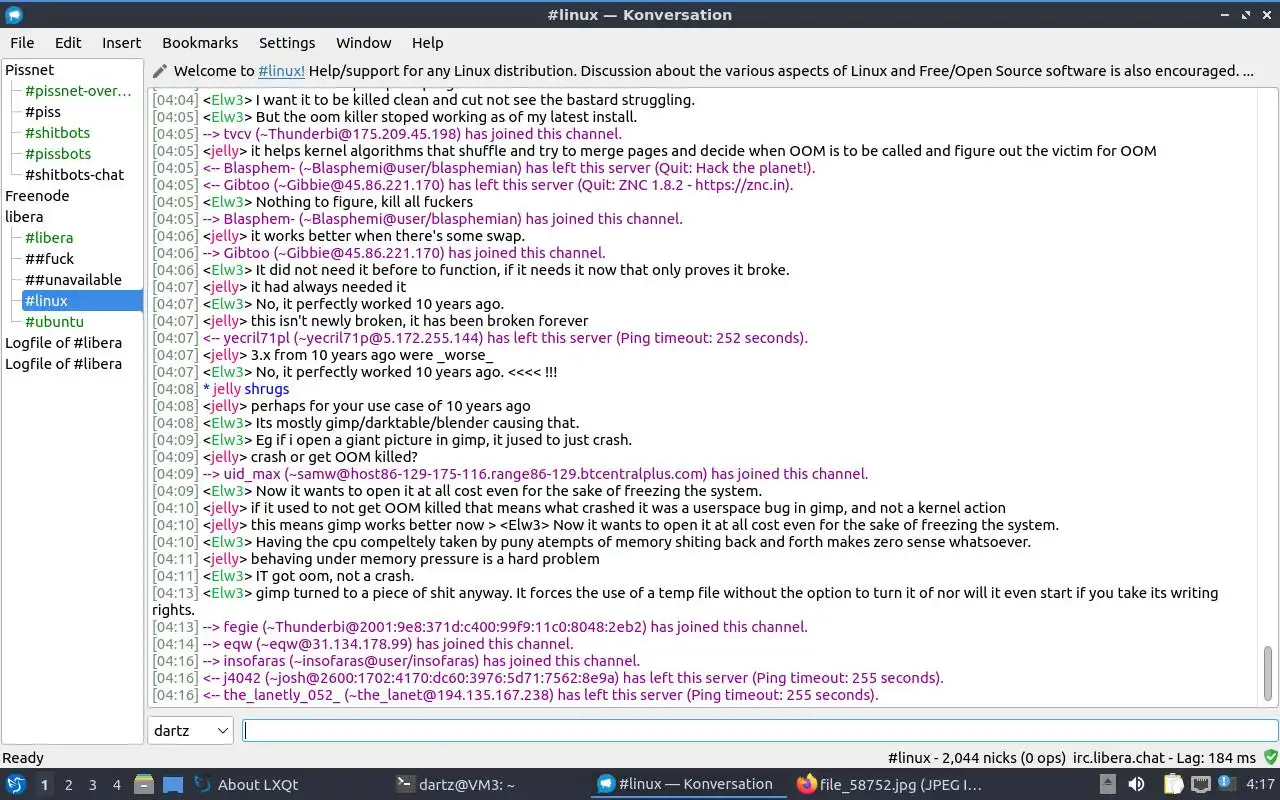
Task: Select the libera server entry
Action: coord(24,217)
